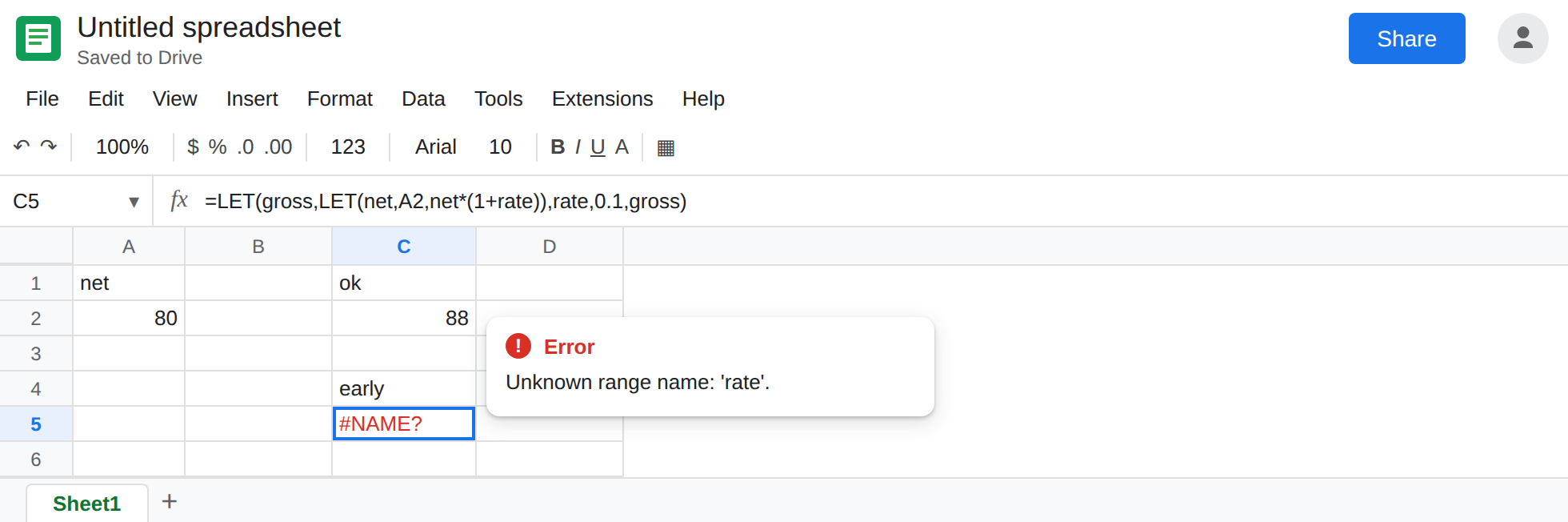Click the blue Share button
The width and height of the screenshot is (1568, 522).
point(1407,38)
